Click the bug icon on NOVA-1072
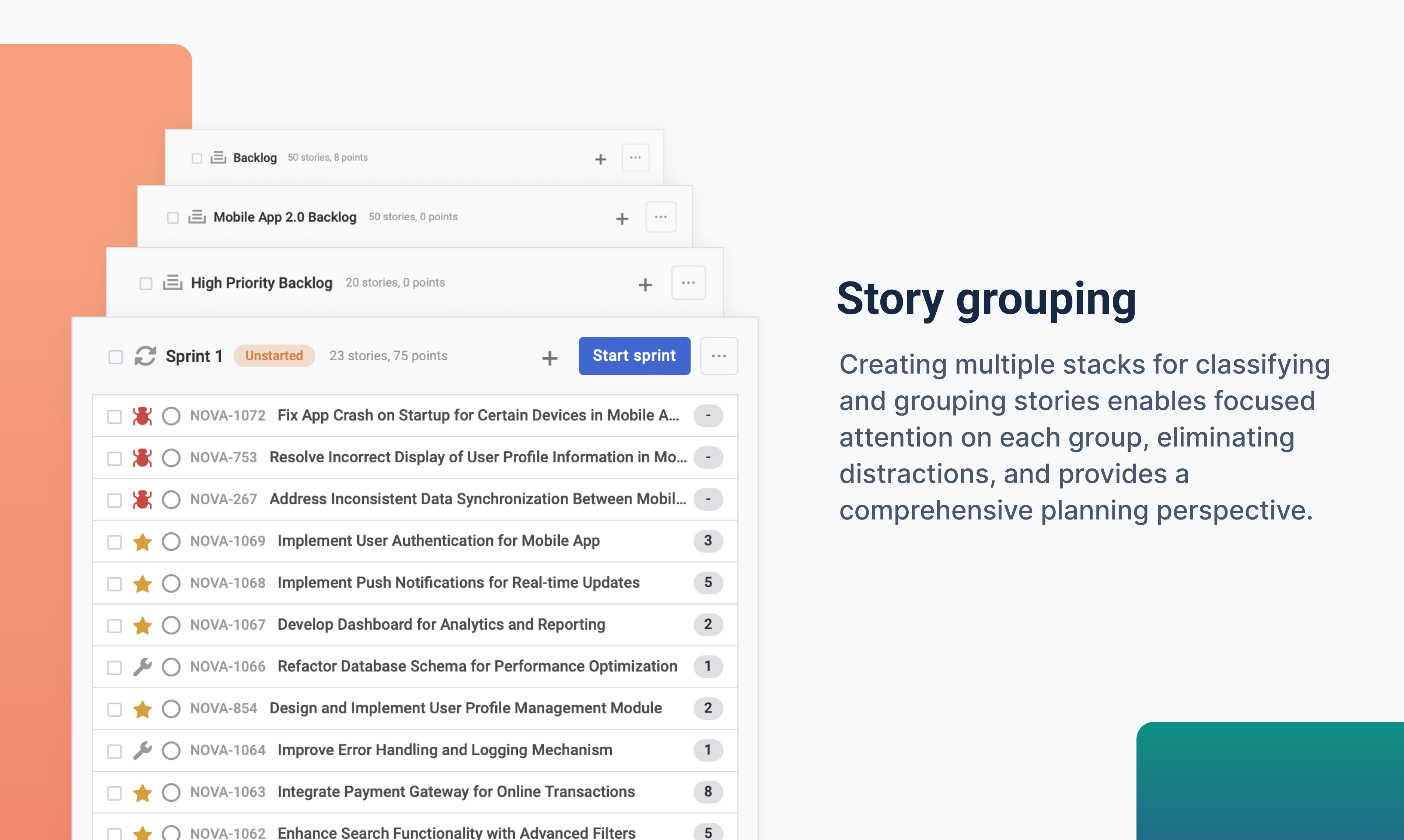This screenshot has height=840, width=1404. point(142,416)
